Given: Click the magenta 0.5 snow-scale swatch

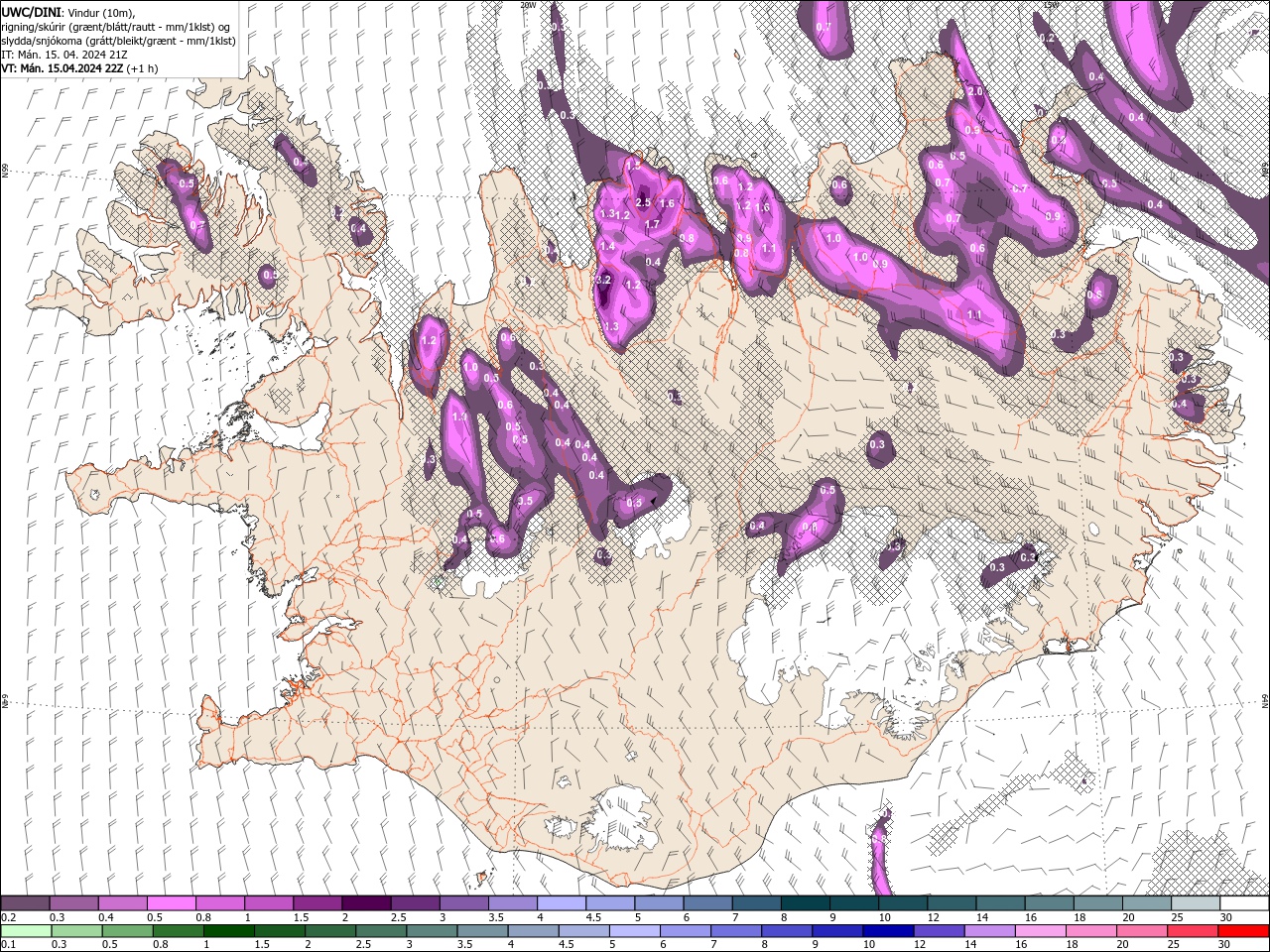Looking at the screenshot, I should click(171, 903).
